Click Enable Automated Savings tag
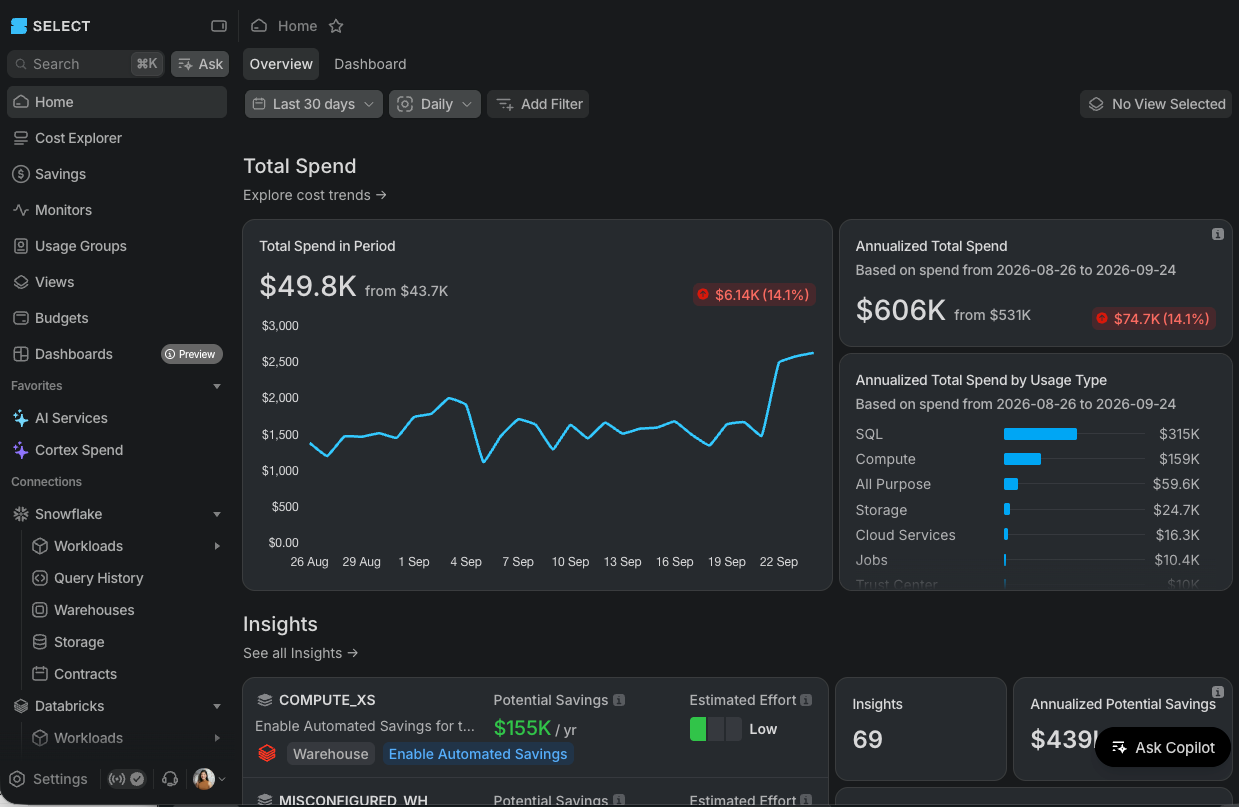This screenshot has height=807, width=1239. pyautogui.click(x=478, y=754)
